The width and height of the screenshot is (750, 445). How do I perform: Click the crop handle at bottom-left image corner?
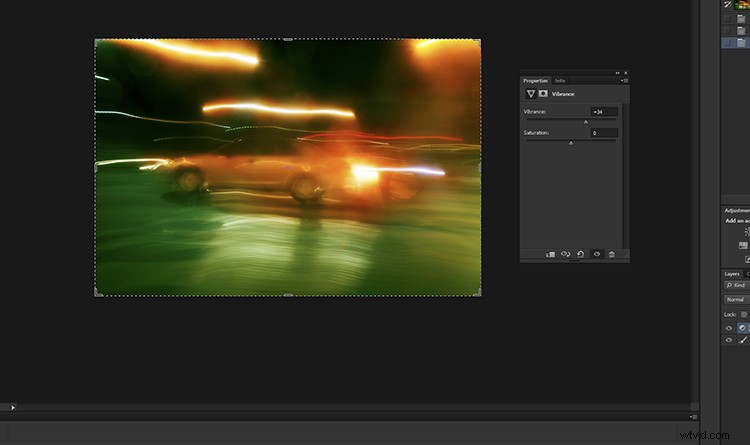pyautogui.click(x=98, y=293)
